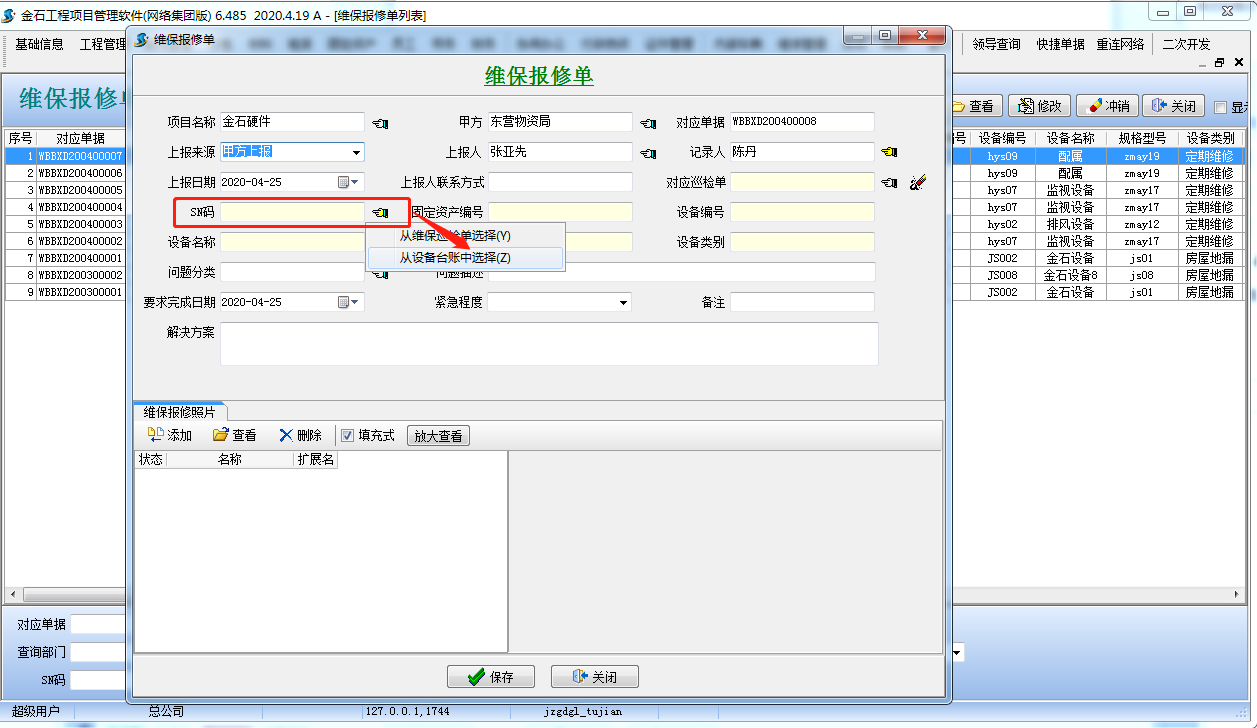Switch to the 维保报修照片 tab
This screenshot has height=728, width=1257.
click(x=179, y=411)
